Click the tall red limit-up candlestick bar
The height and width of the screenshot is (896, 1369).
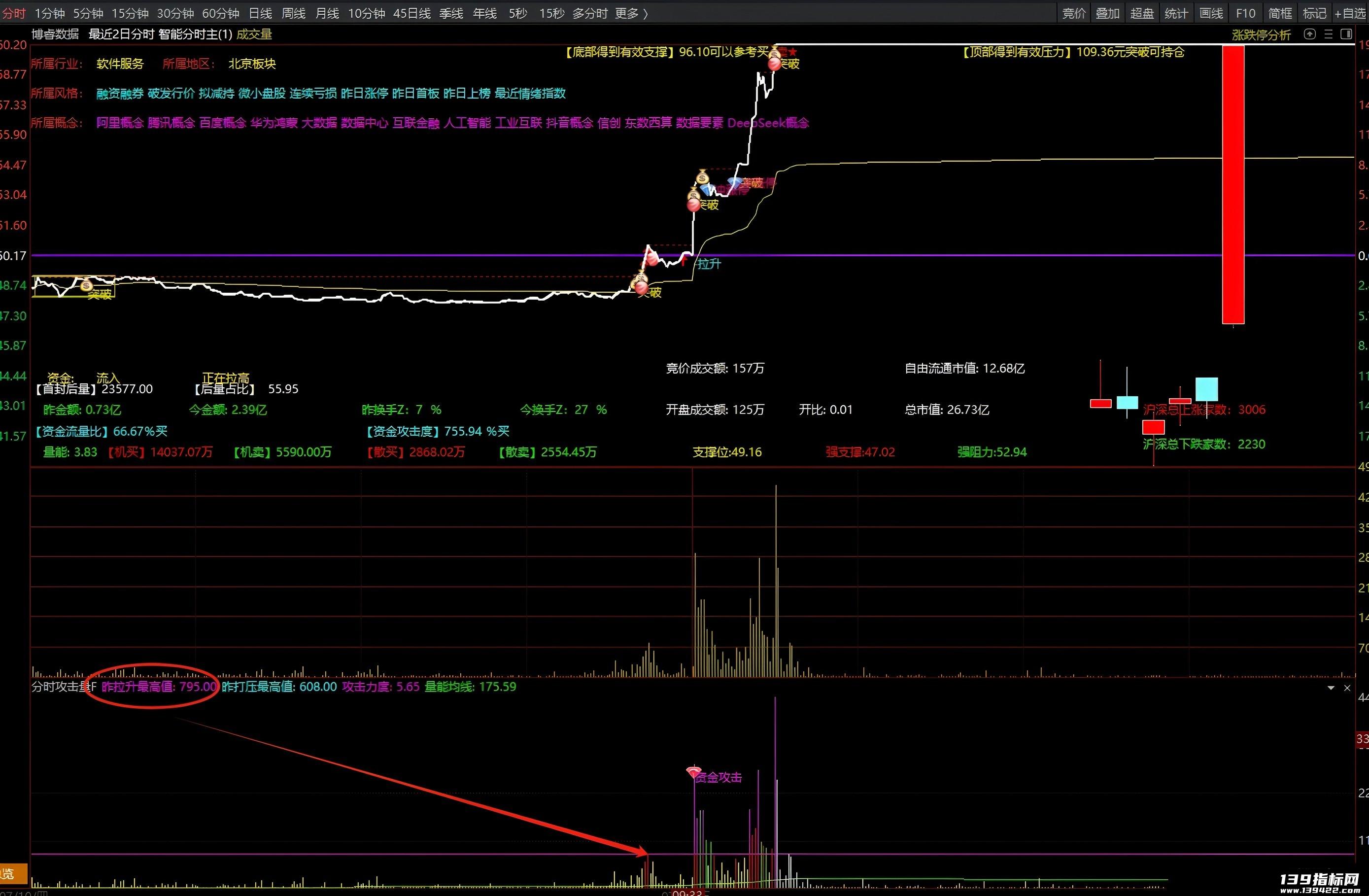point(1232,184)
